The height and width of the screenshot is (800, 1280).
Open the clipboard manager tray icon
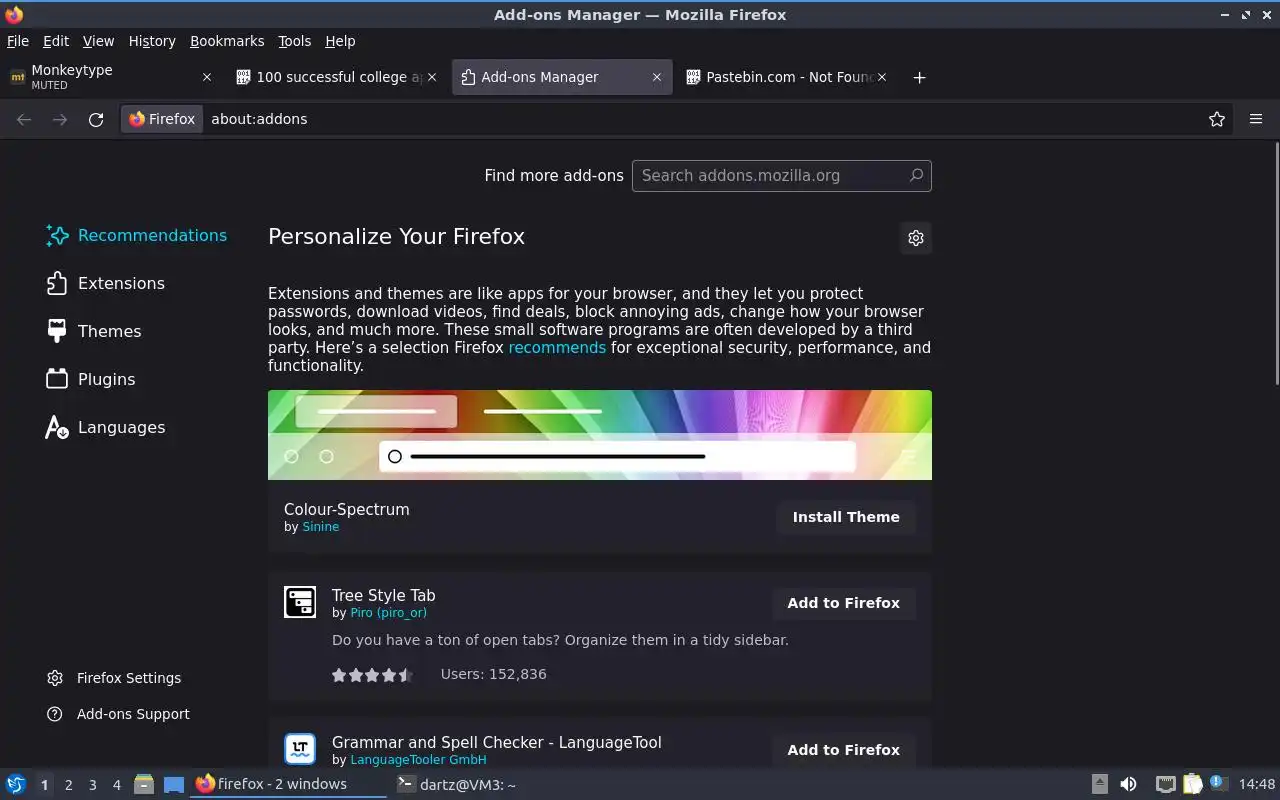1192,784
